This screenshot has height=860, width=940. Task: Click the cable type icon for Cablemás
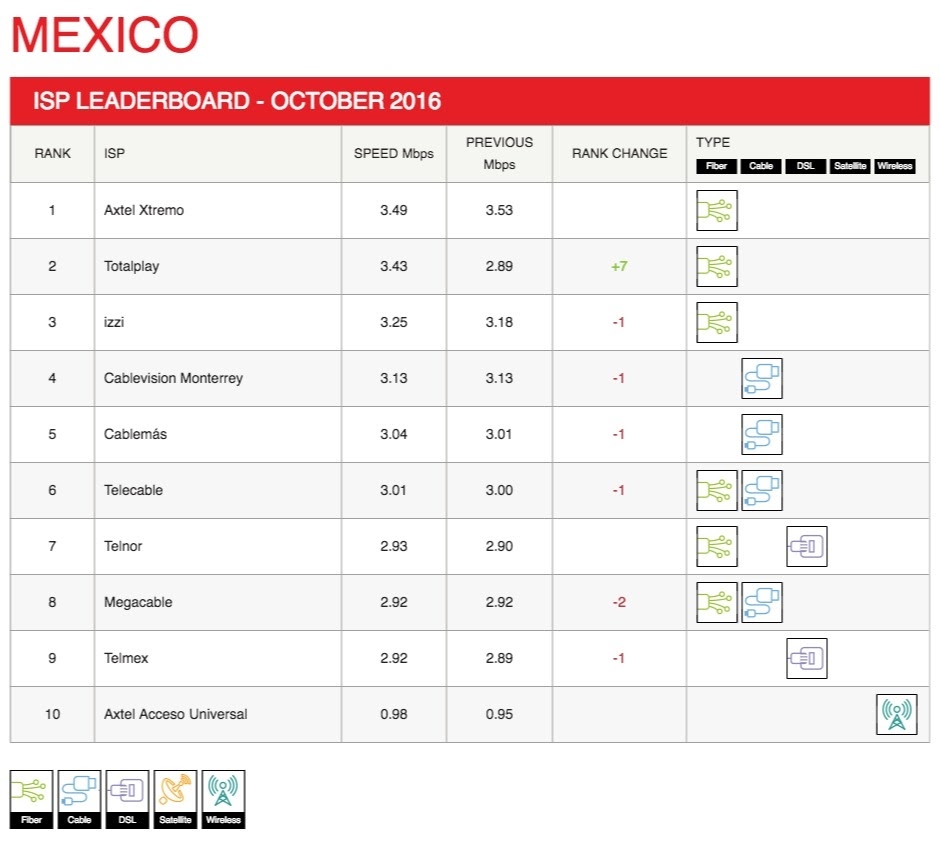762,434
